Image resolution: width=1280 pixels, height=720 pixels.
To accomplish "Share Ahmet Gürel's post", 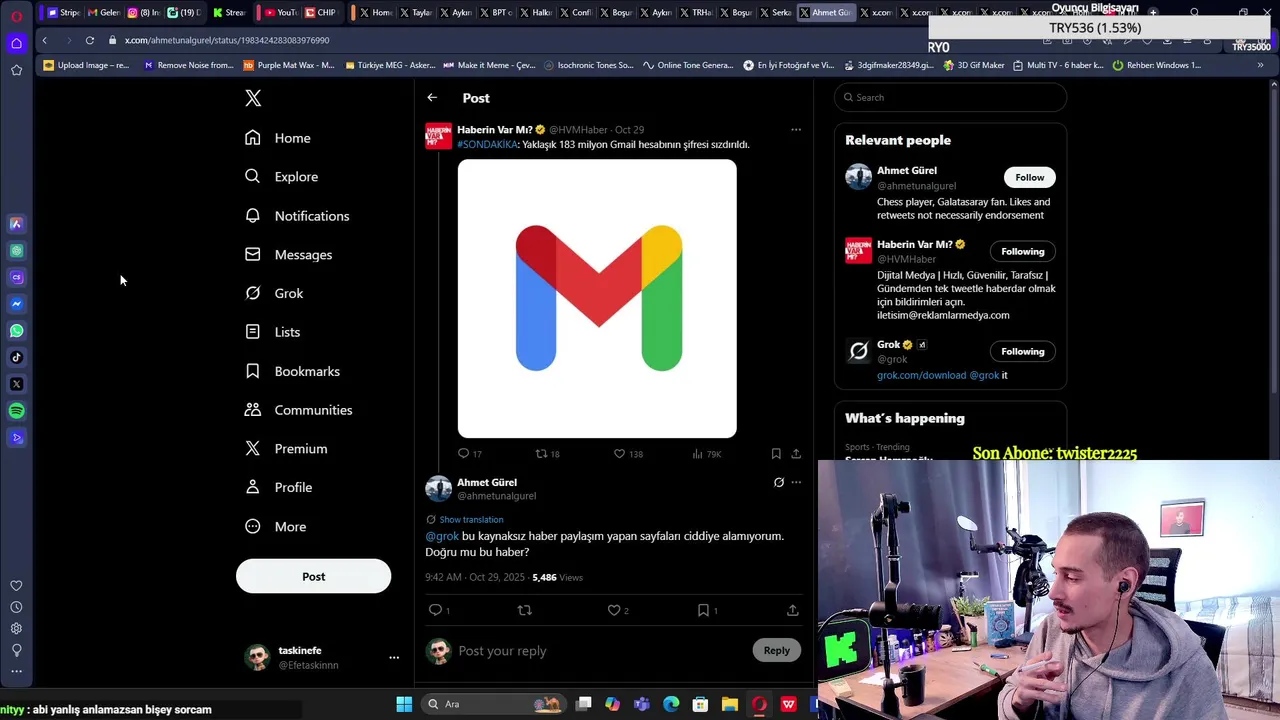I will [792, 610].
